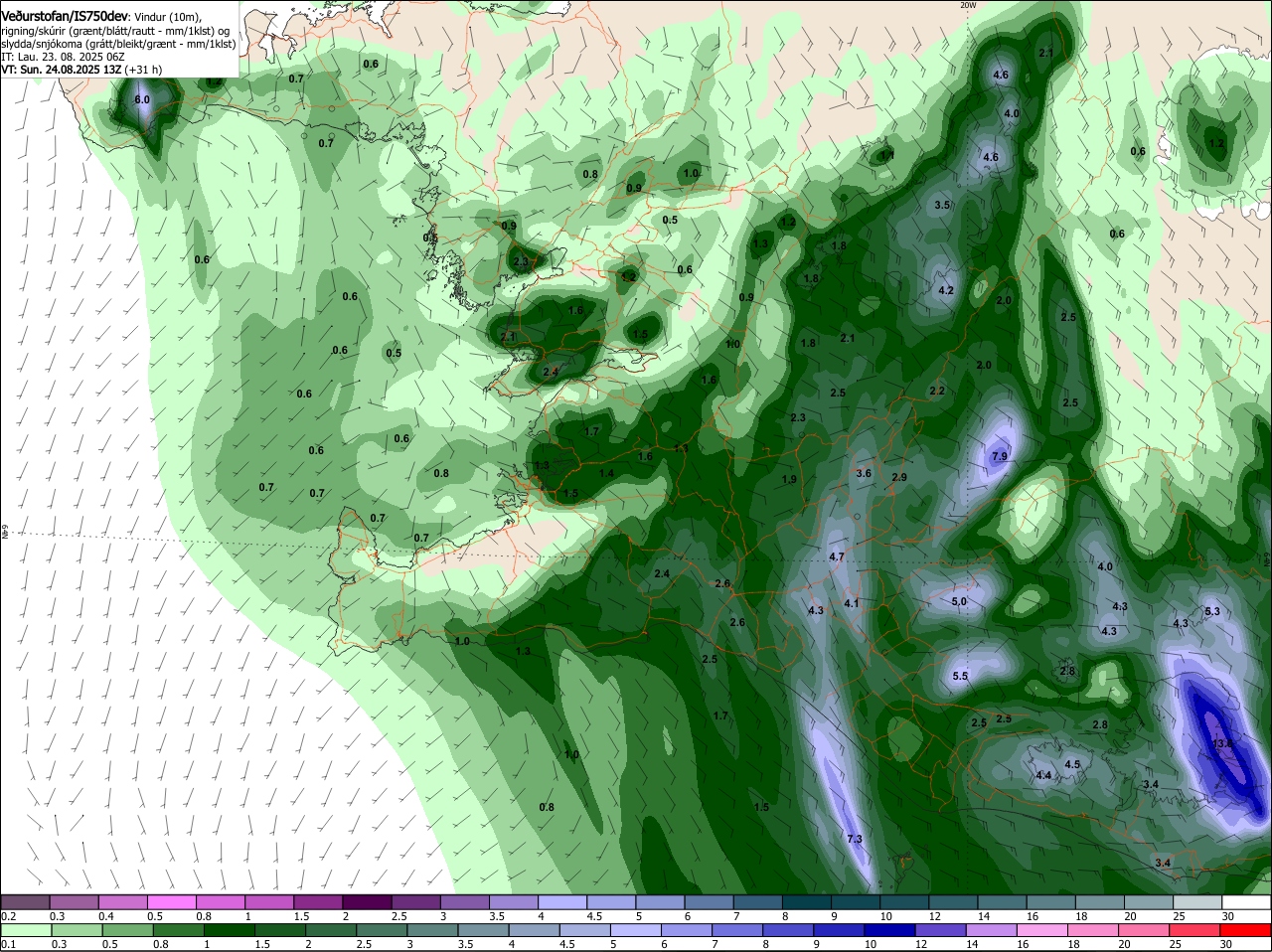Select the lower legend row green swatch starting at 0.5
Screen dimensions: 1272x952
click(x=126, y=930)
